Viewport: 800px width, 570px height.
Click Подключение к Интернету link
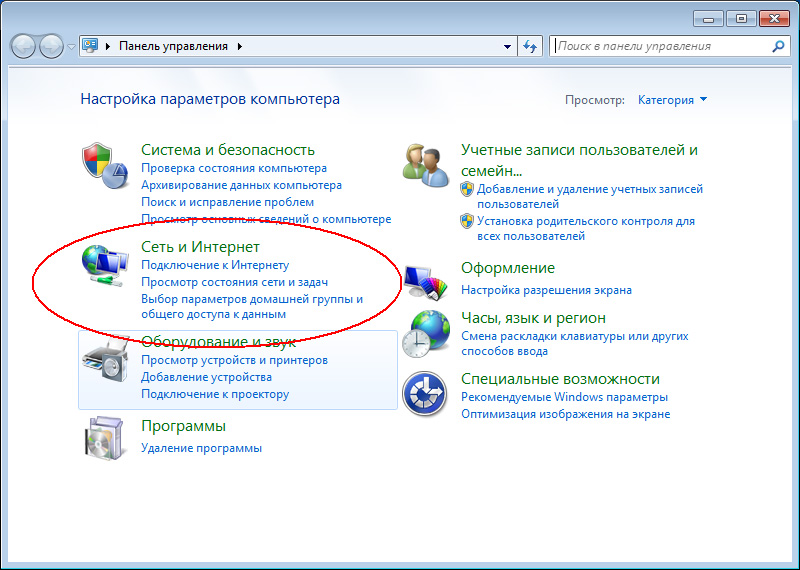pyautogui.click(x=215, y=265)
